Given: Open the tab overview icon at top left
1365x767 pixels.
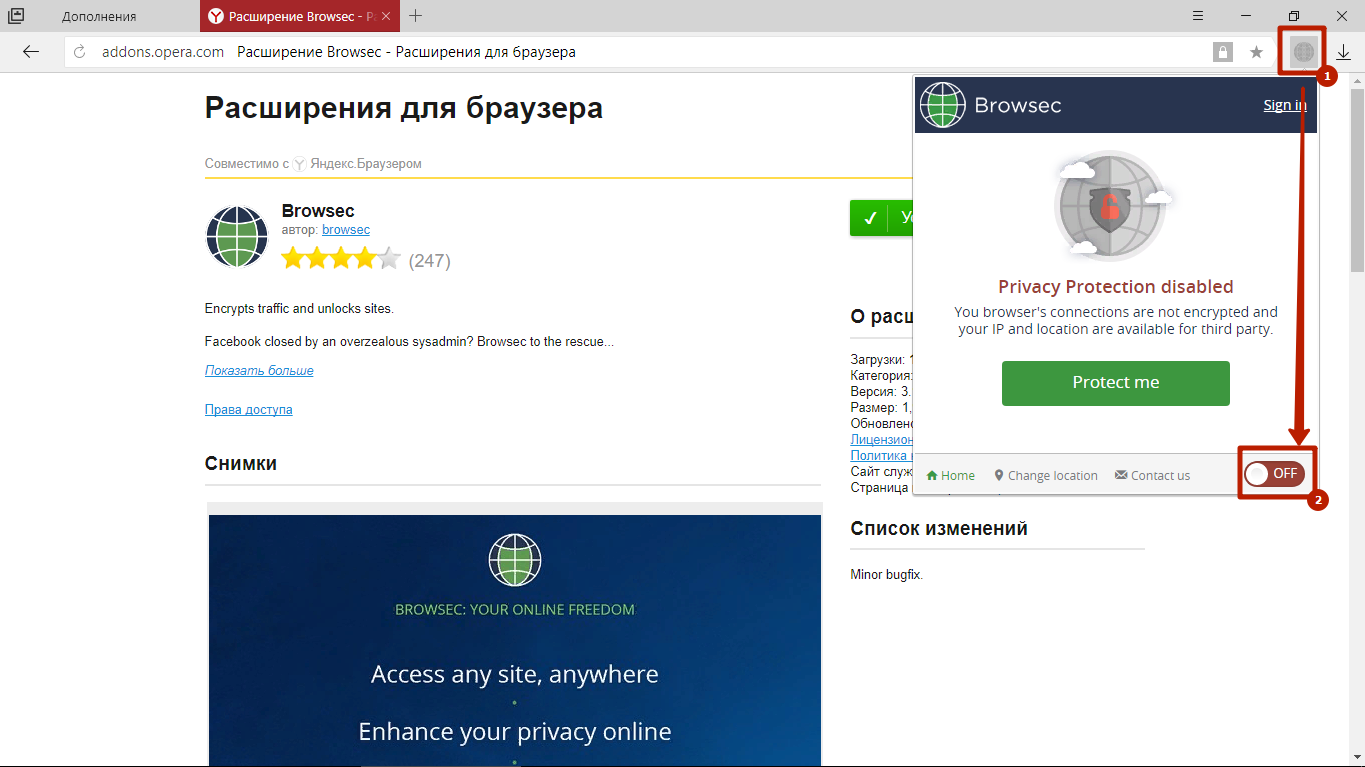Looking at the screenshot, I should (x=16, y=16).
